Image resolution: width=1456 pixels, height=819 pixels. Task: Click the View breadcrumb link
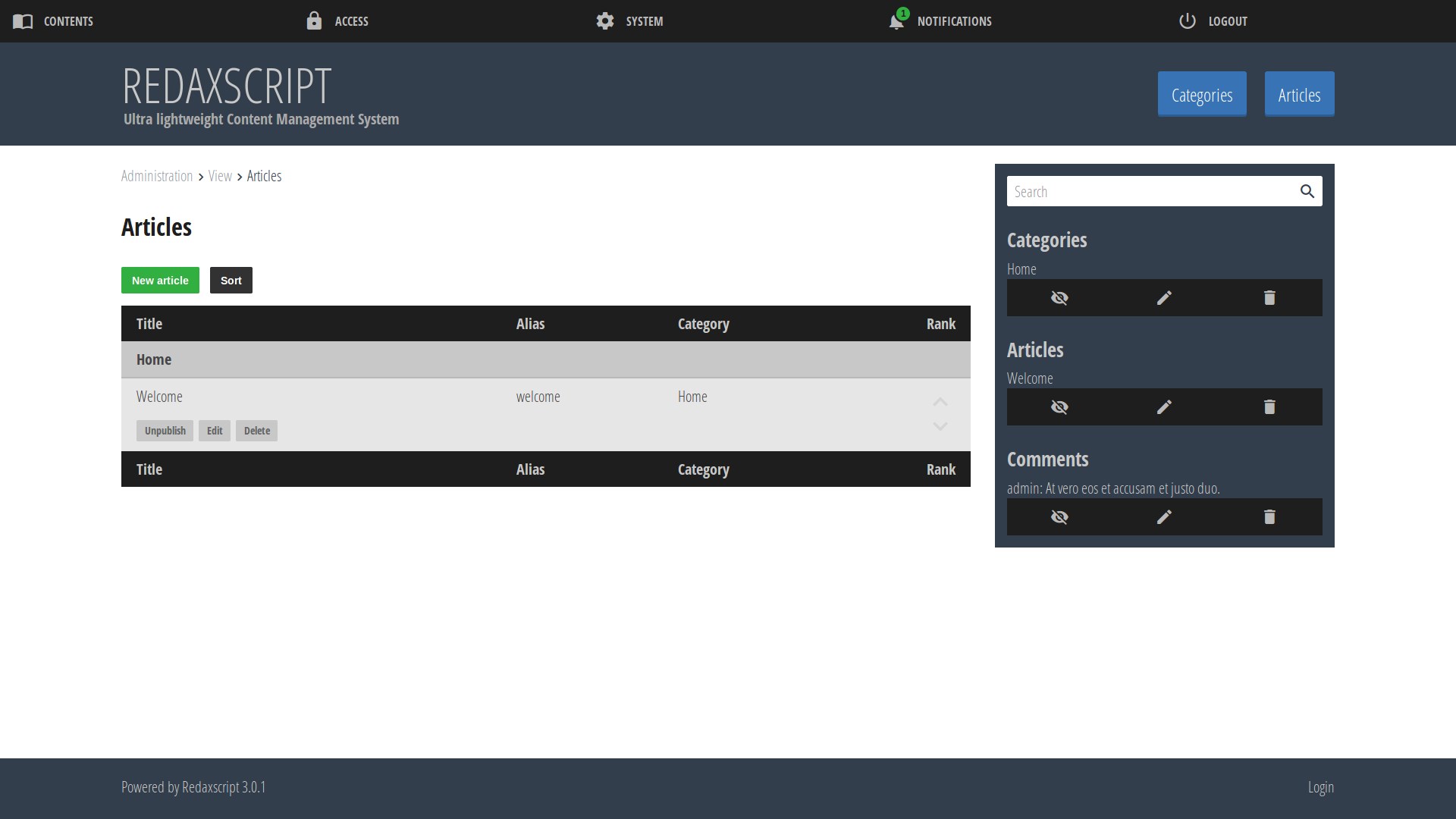point(220,176)
